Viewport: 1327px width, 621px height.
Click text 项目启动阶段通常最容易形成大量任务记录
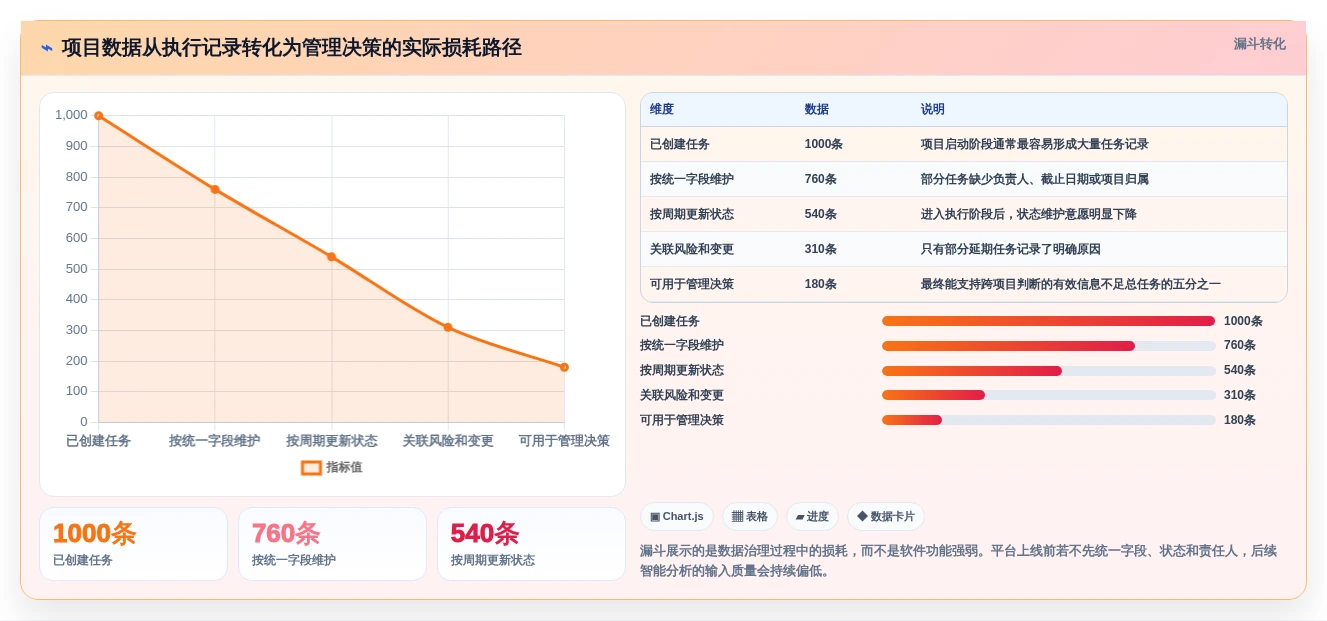click(x=1035, y=144)
